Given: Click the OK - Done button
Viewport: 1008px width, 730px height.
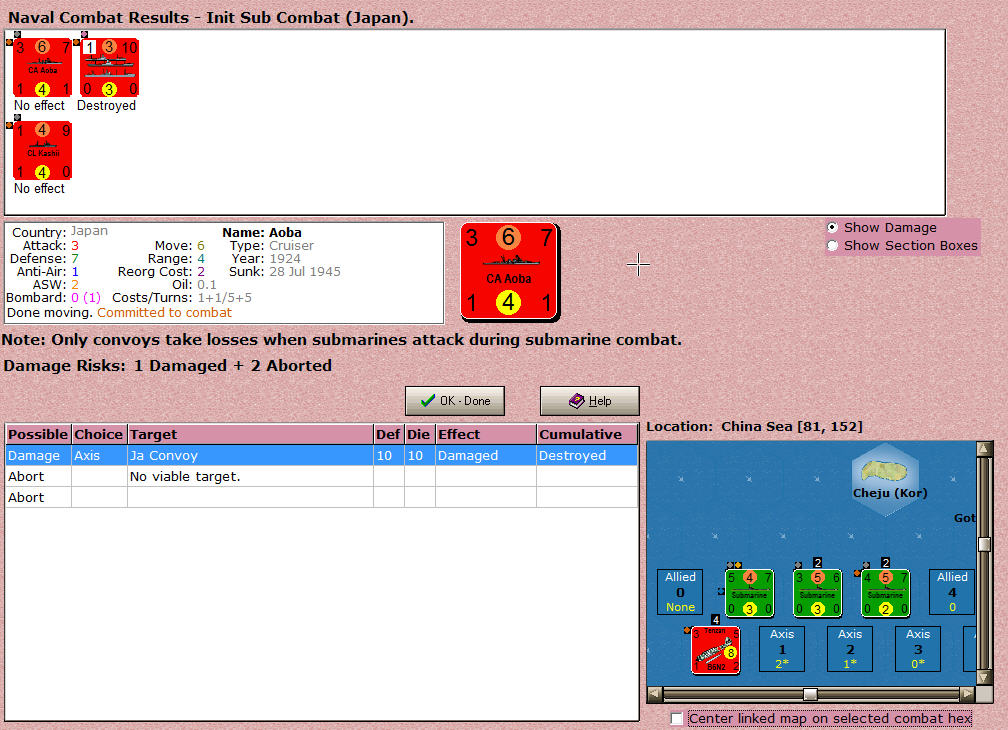Looking at the screenshot, I should [x=454, y=401].
